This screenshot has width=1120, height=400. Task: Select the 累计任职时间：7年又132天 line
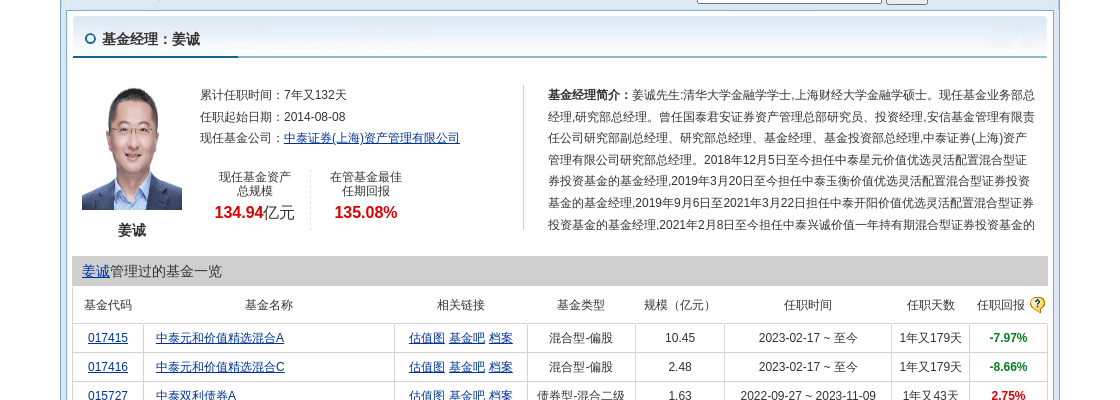pyautogui.click(x=273, y=95)
